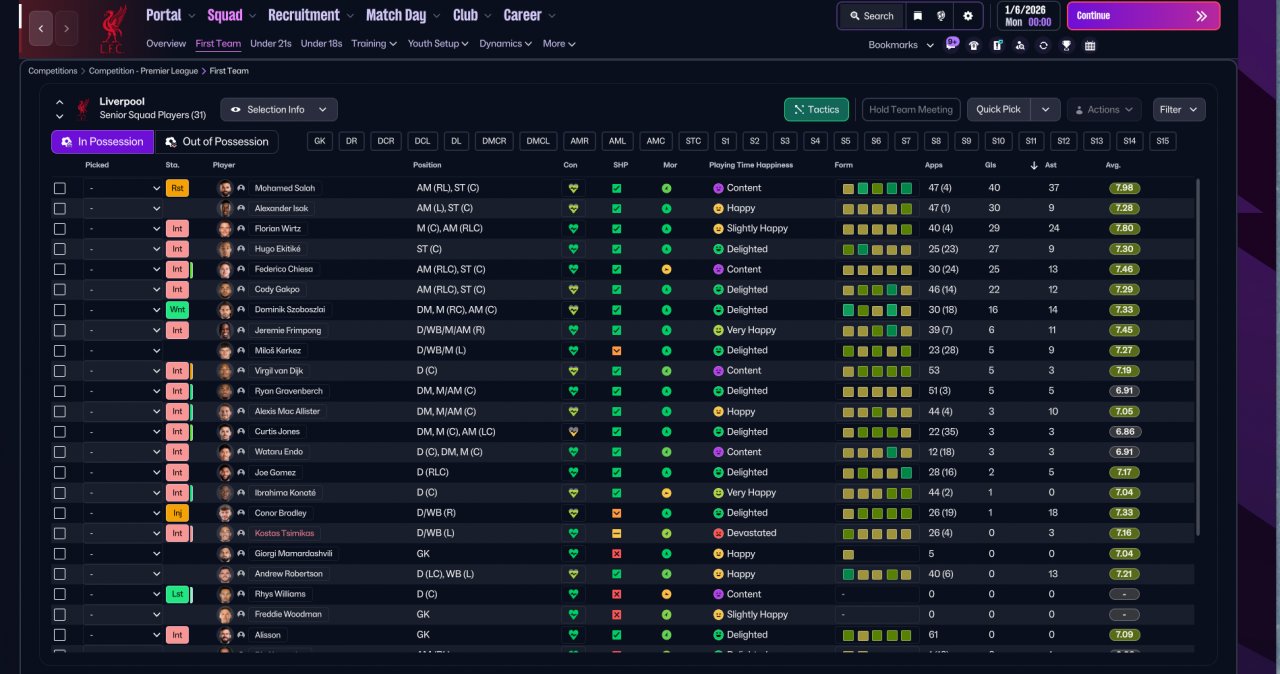Open the world globe icon in top bar
Image resolution: width=1280 pixels, height=674 pixels.
tap(942, 16)
